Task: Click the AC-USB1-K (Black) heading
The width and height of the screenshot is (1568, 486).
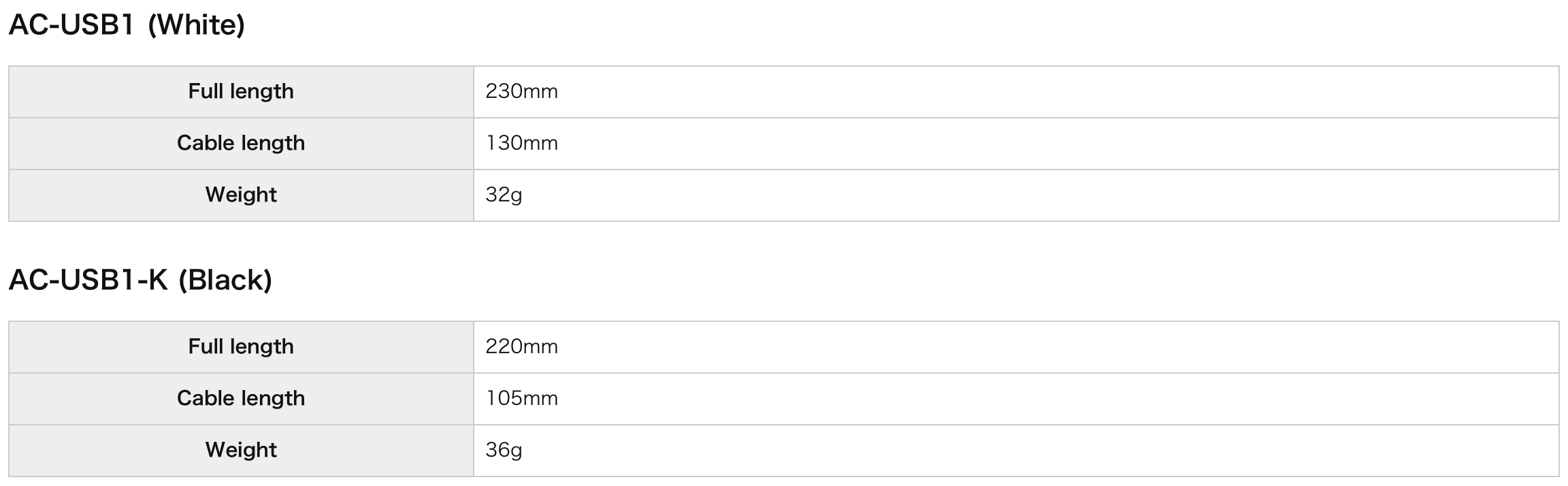Action: [x=140, y=280]
